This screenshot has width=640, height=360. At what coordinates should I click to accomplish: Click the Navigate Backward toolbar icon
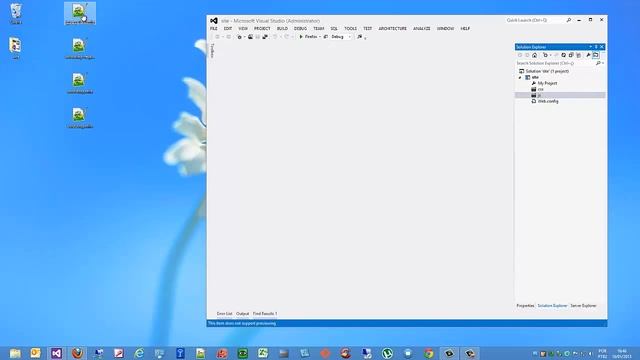[x=218, y=37]
